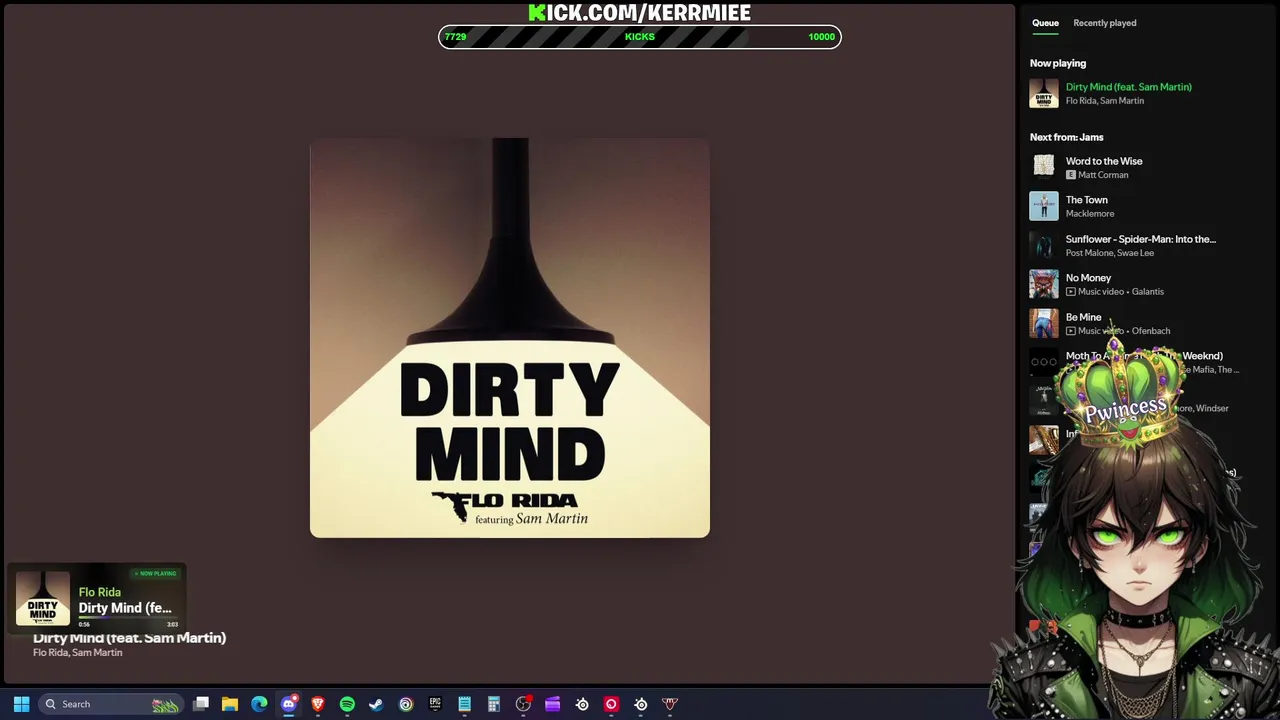Click the Kicks goal progress bar
The height and width of the screenshot is (720, 1280).
coord(640,37)
